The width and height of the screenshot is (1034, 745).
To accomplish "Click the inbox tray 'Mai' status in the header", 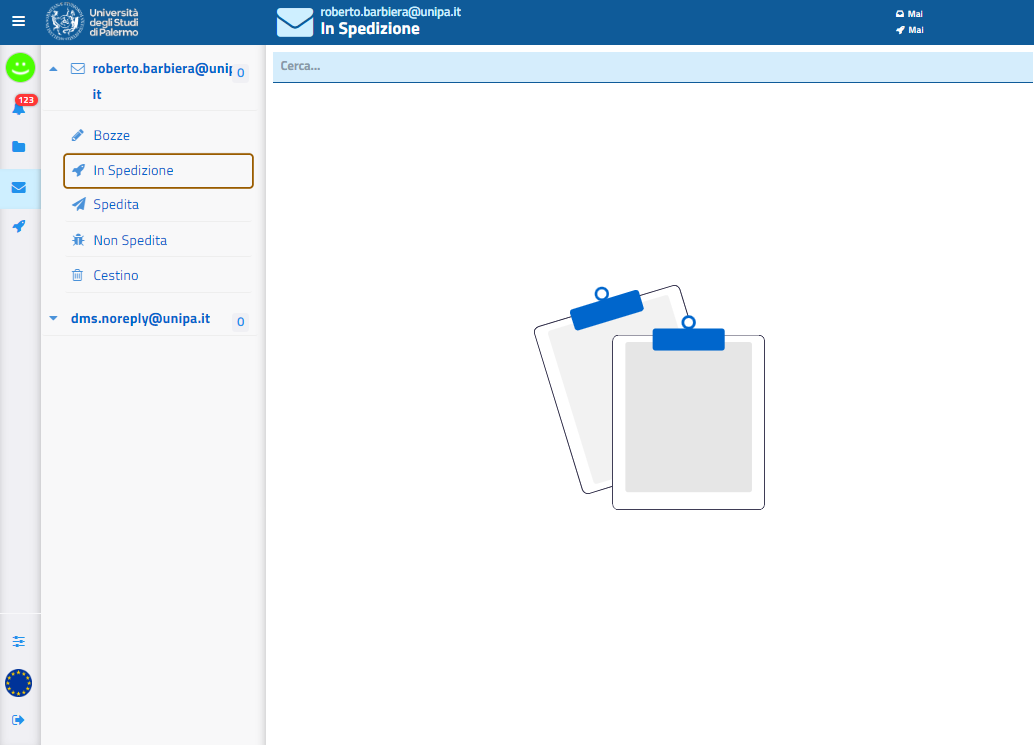I will [909, 14].
